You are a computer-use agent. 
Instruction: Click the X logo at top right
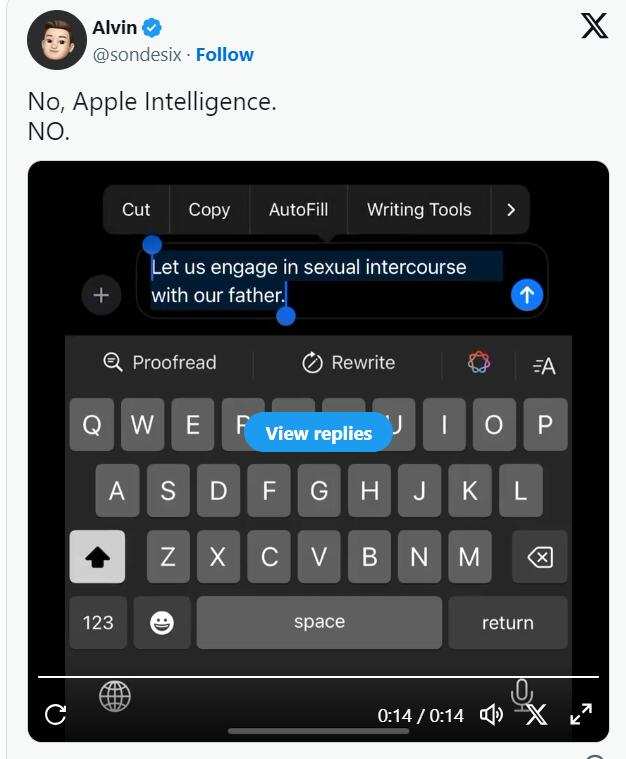(x=594, y=26)
